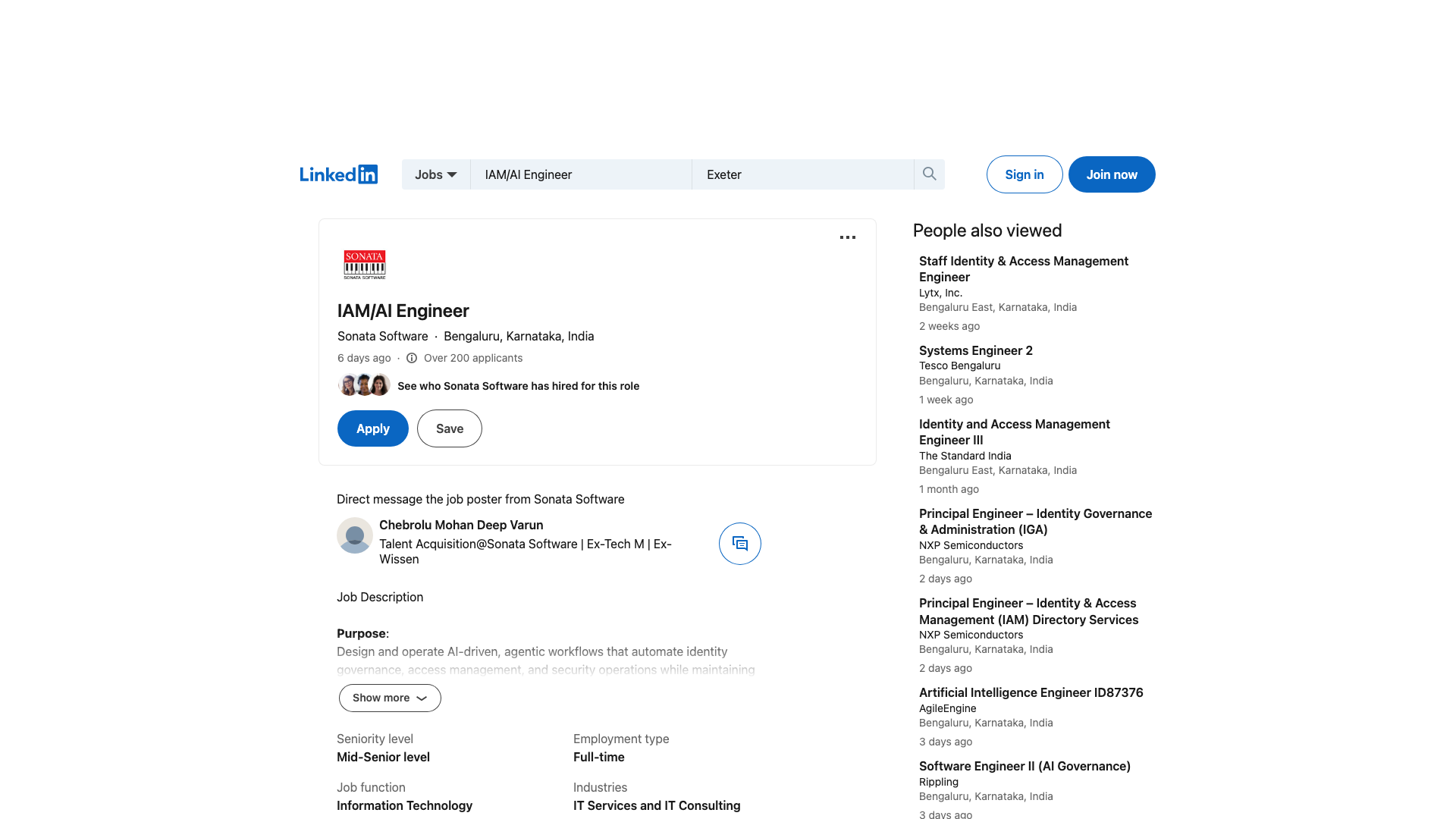The height and width of the screenshot is (819, 1456).
Task: Click the hired employees profile photos
Action: coord(364,385)
